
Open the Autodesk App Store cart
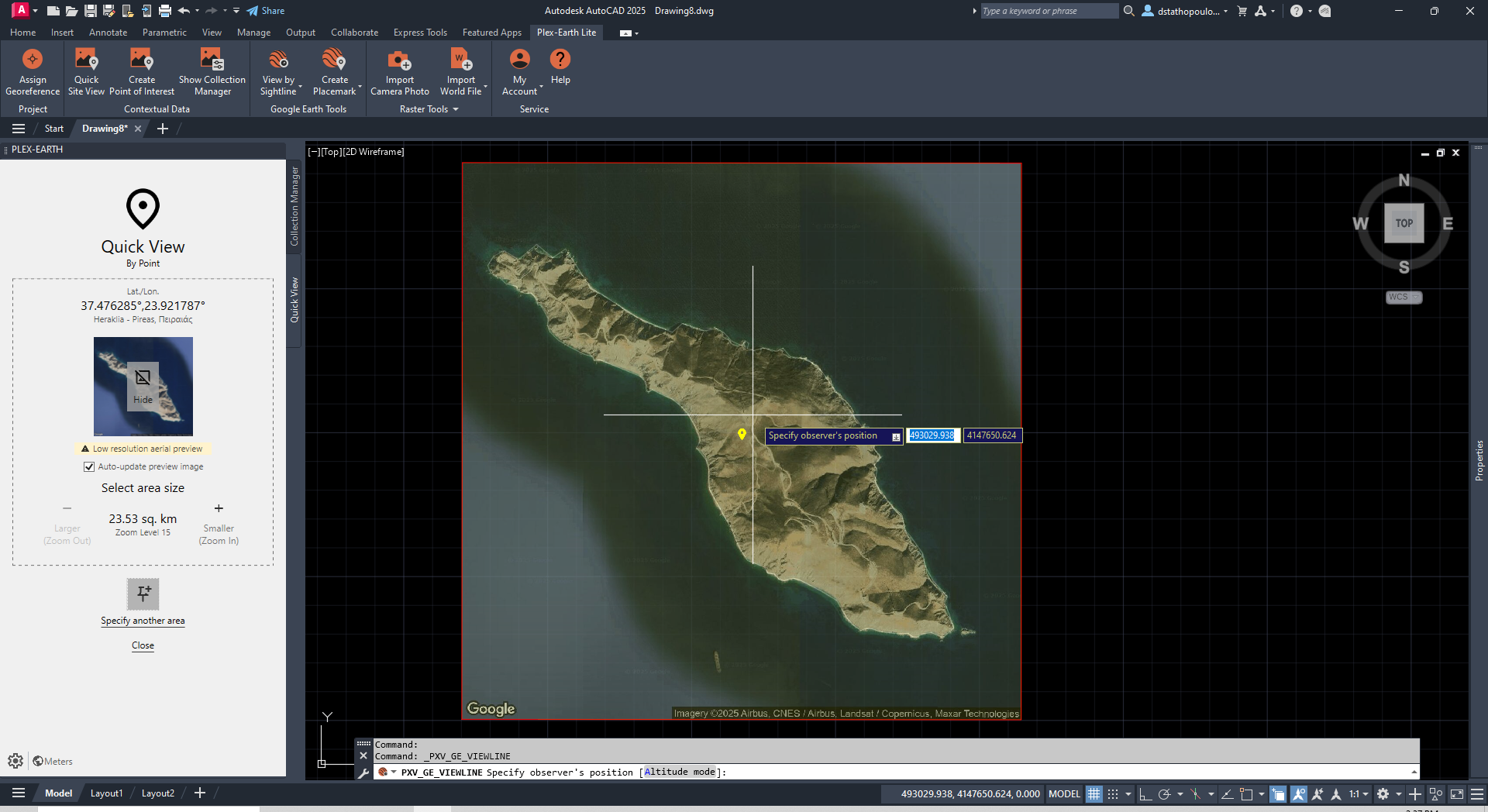click(1242, 11)
